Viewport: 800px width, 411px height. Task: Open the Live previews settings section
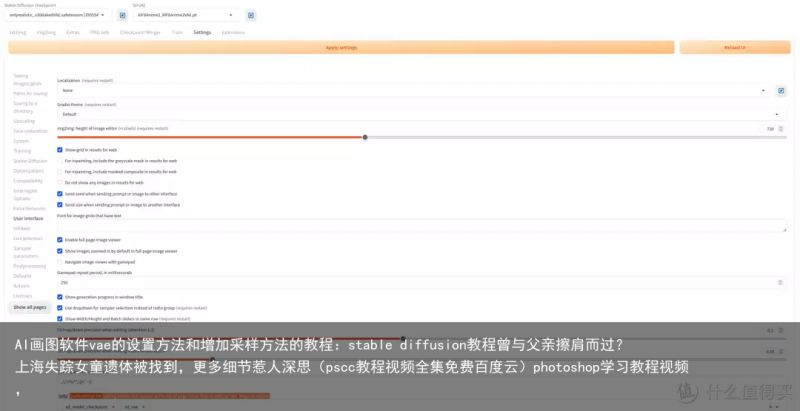coord(28,238)
